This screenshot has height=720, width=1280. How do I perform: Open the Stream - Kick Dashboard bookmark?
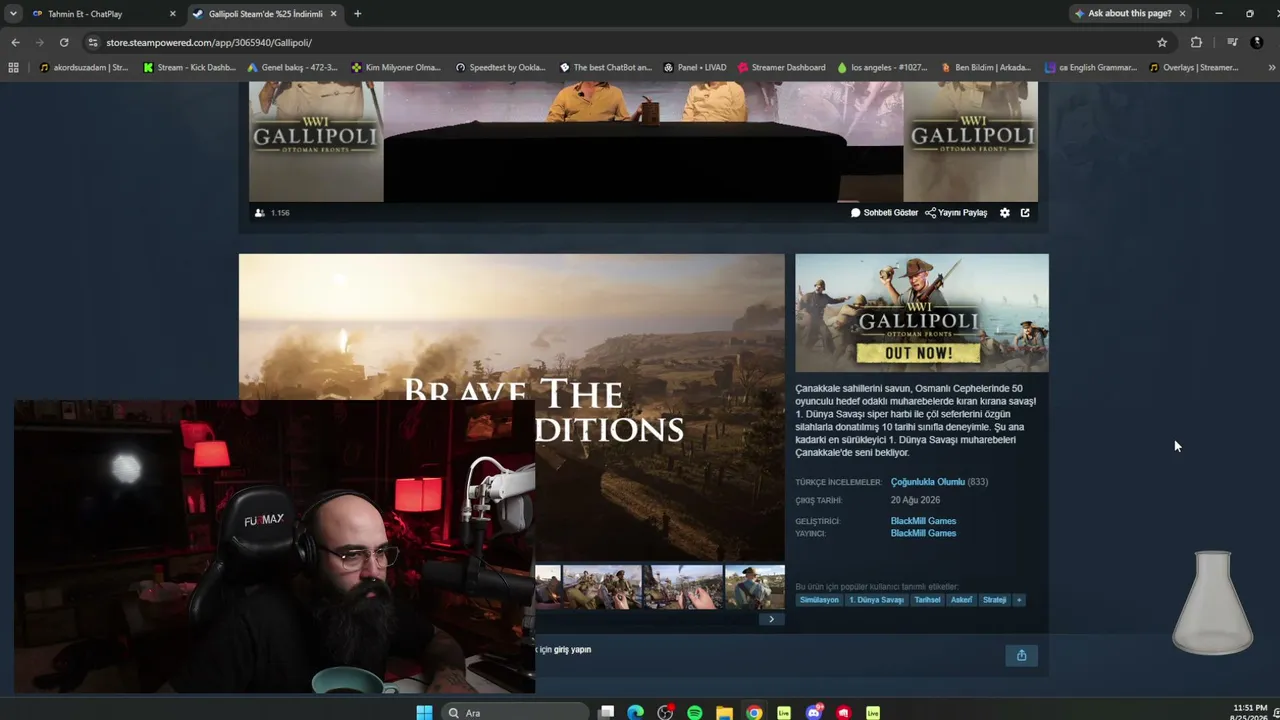click(190, 68)
